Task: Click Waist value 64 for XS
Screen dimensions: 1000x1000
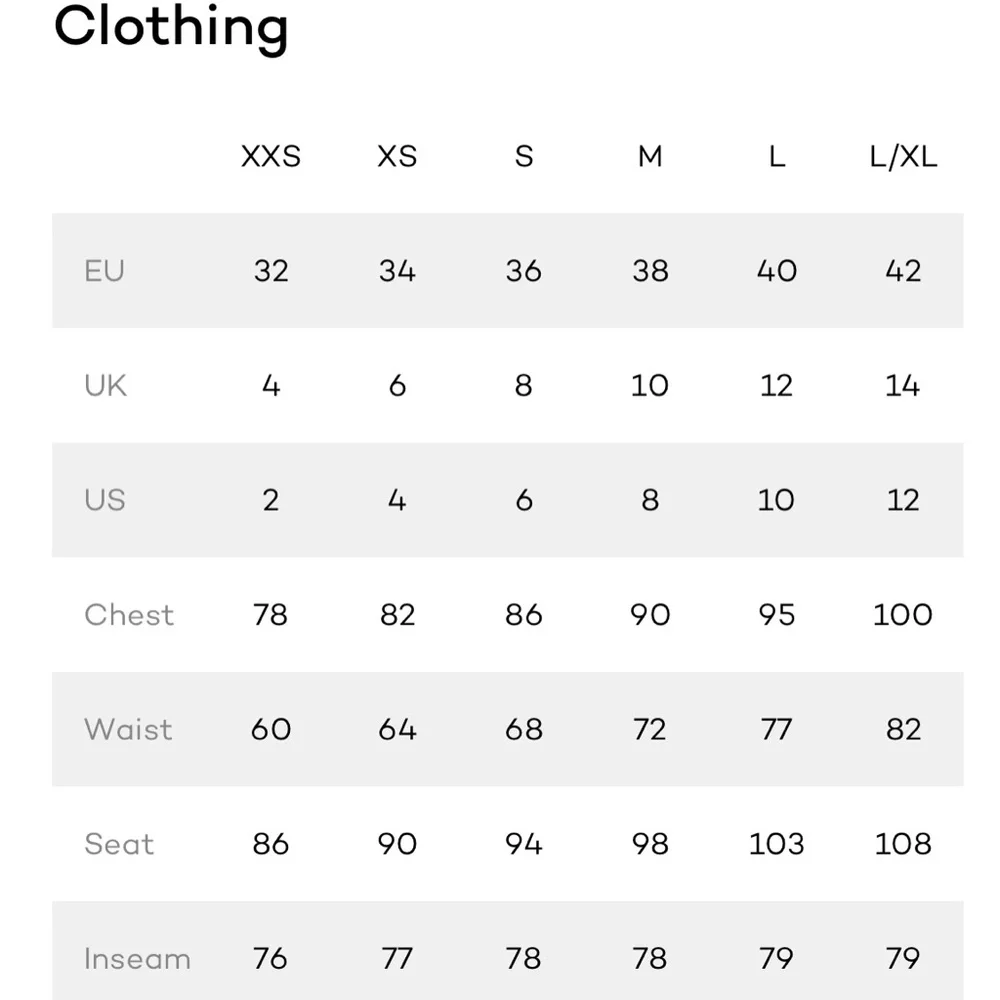Action: (397, 729)
